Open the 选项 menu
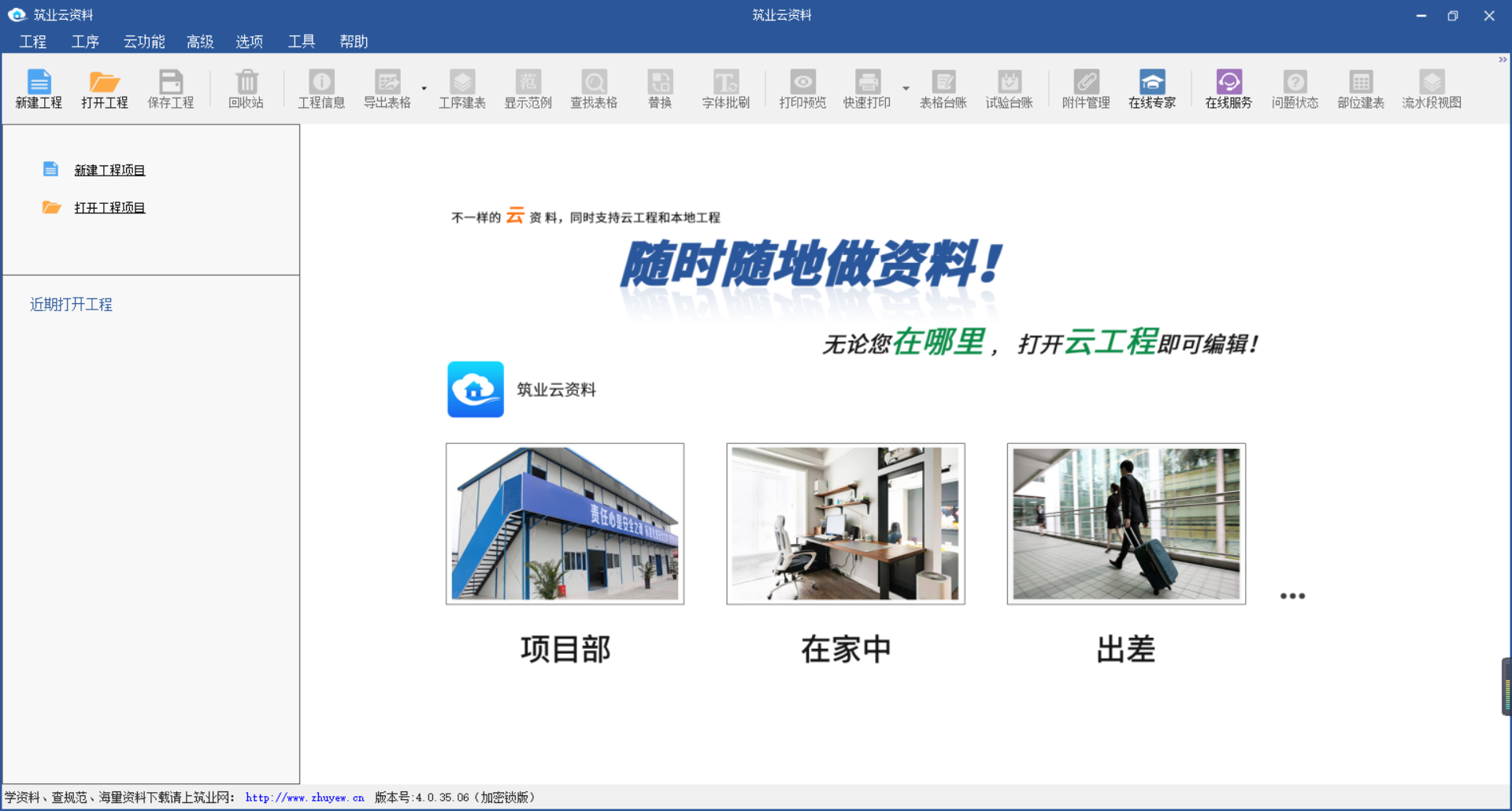Screen dimensions: 1512x811 (249, 42)
